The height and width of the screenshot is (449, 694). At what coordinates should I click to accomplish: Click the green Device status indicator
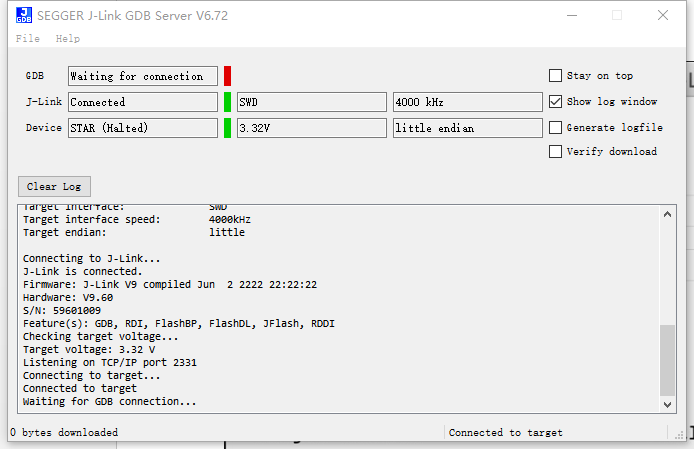(227, 128)
